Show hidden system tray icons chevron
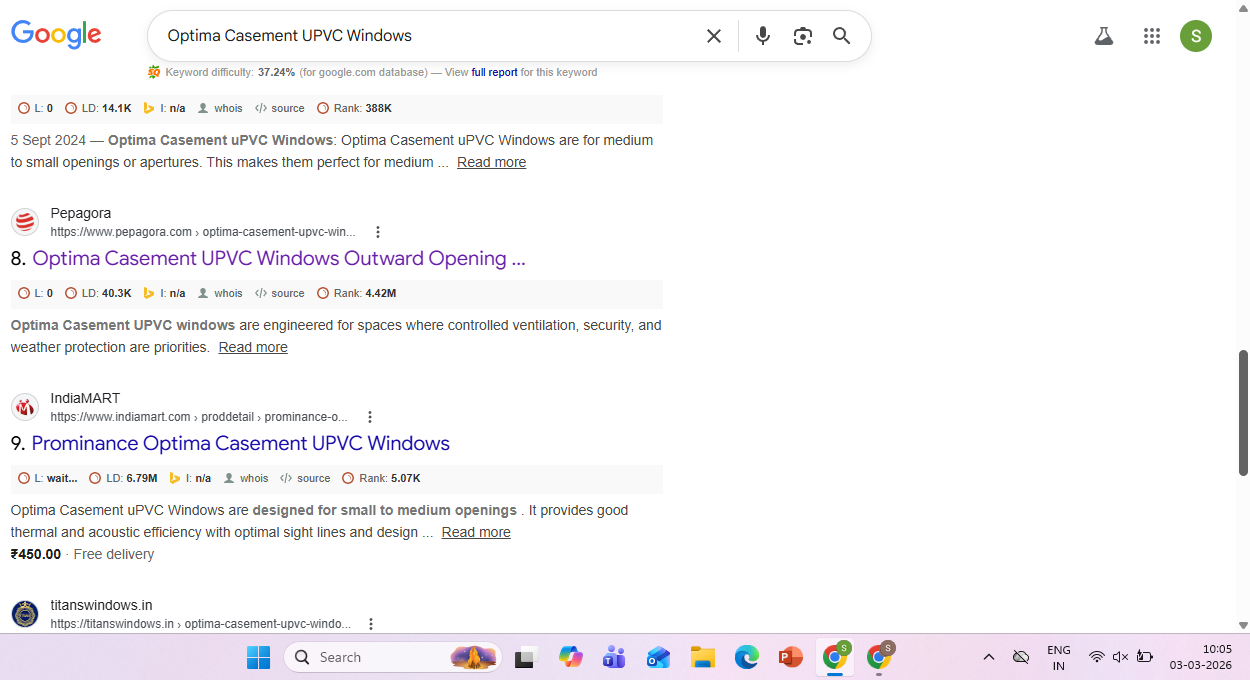Screen dimensions: 1250x680 [x=989, y=657]
